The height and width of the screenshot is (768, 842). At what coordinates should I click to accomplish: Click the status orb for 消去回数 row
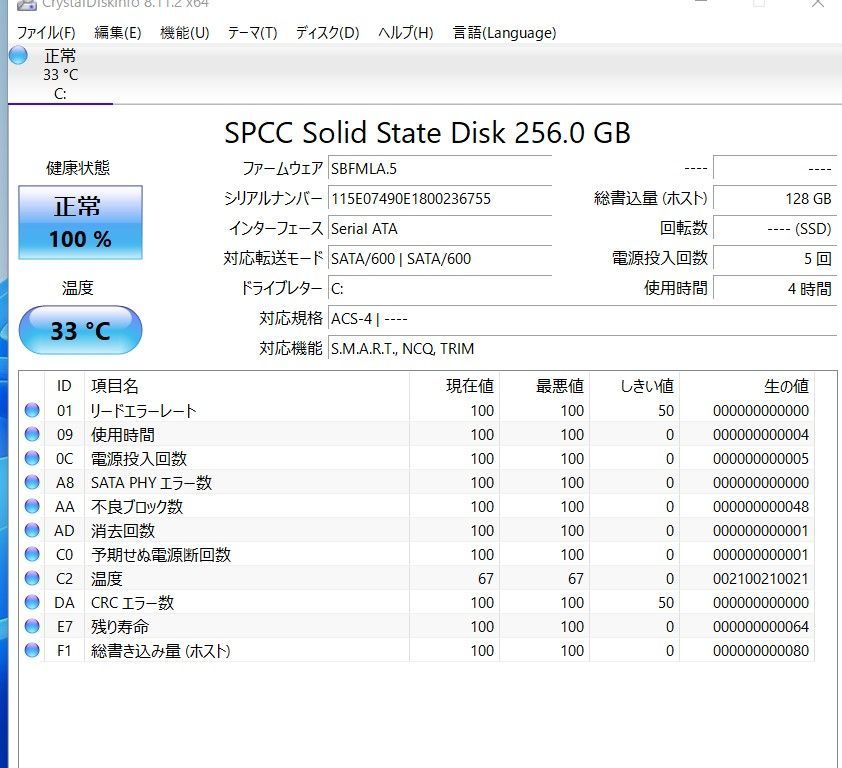click(x=32, y=531)
